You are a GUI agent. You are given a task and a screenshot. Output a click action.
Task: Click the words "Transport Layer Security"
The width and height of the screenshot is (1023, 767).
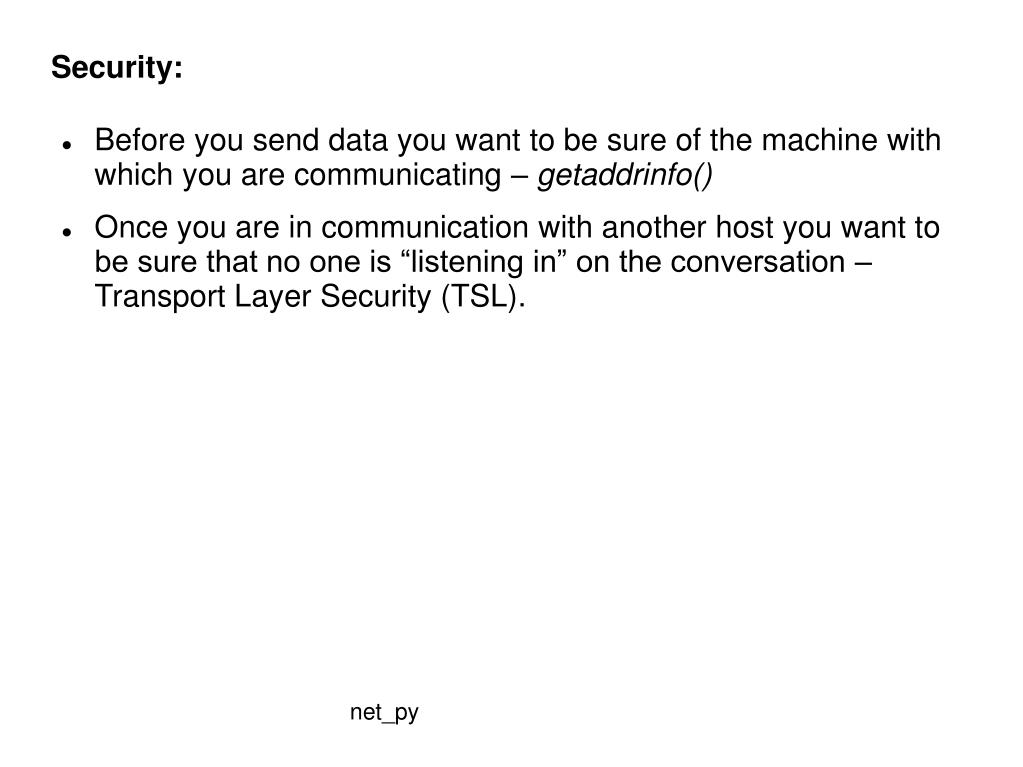pos(263,297)
